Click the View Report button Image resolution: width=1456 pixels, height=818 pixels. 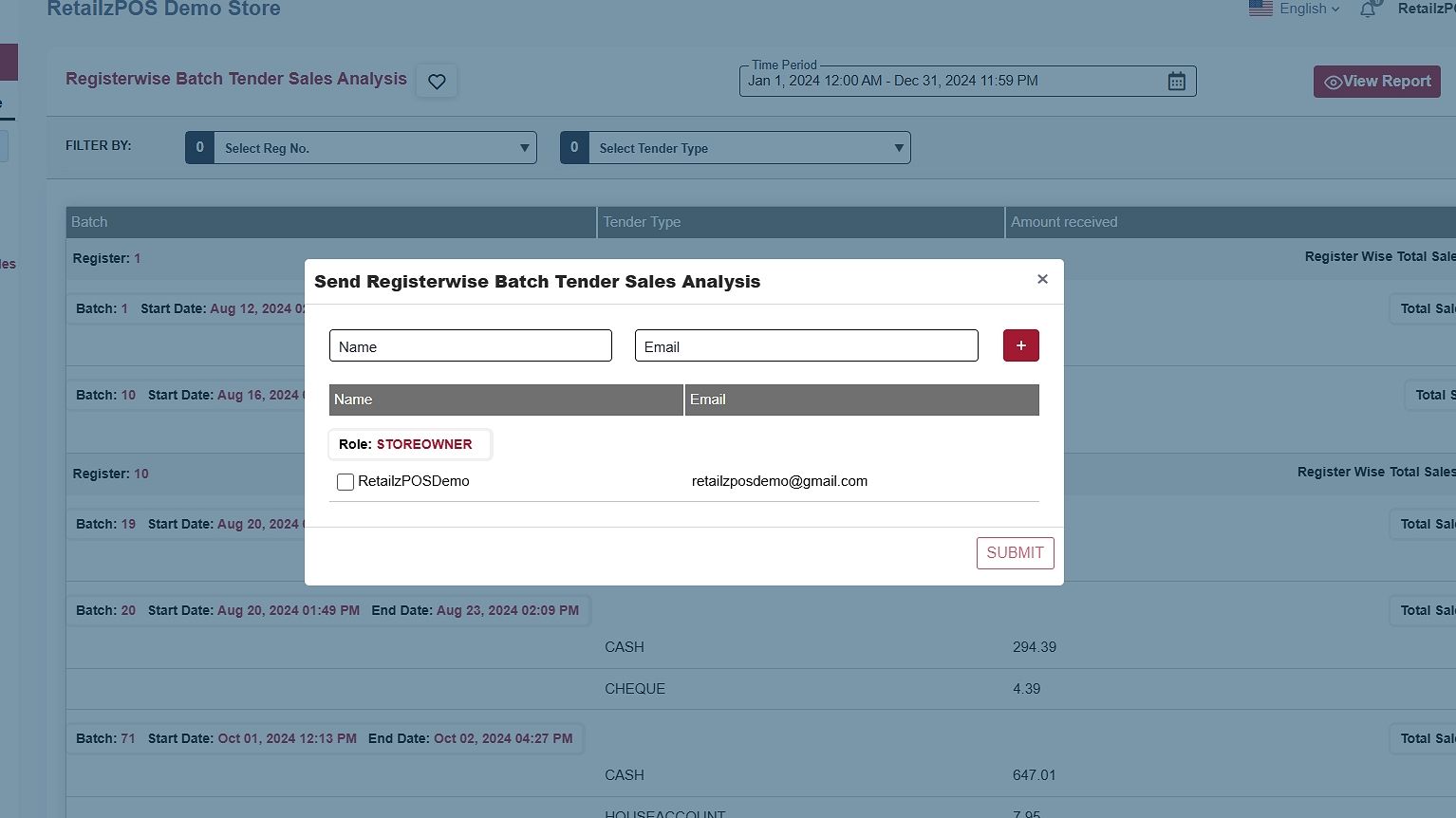pyautogui.click(x=1376, y=82)
